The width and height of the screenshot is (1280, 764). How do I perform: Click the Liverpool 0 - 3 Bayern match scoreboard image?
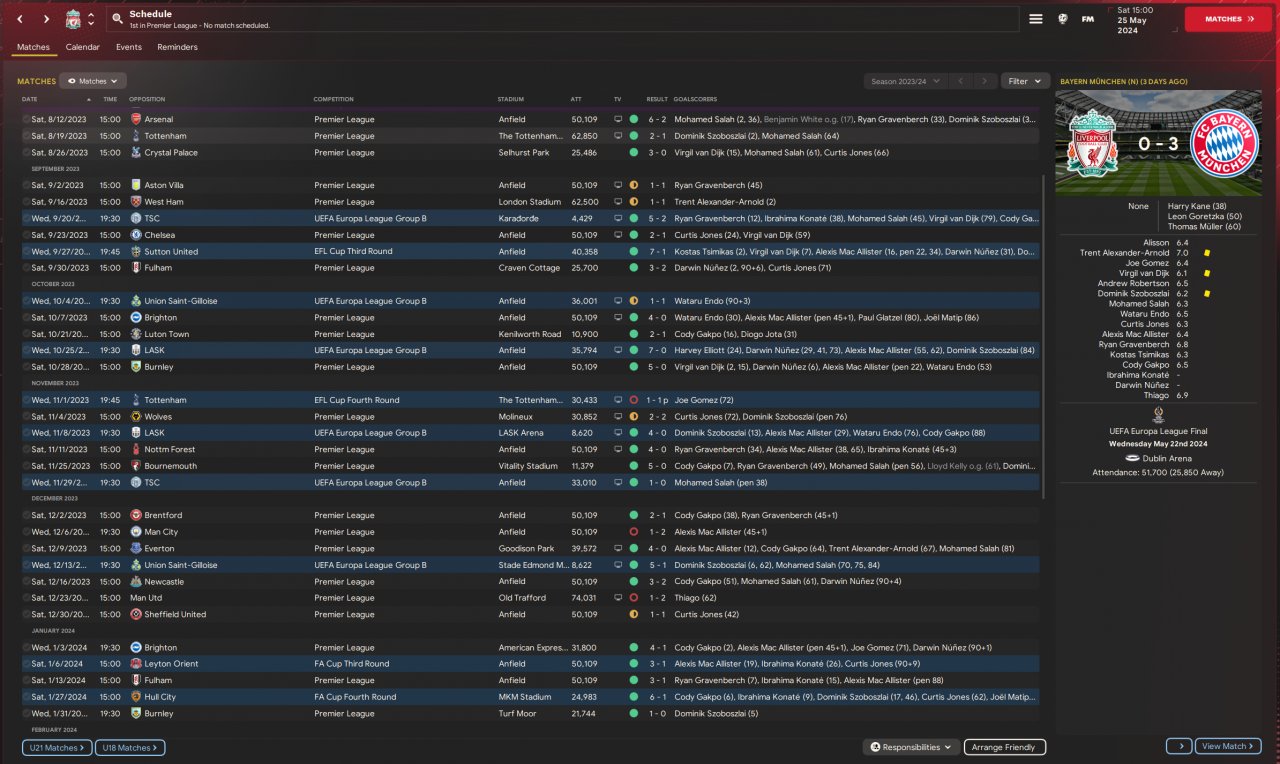1158,143
